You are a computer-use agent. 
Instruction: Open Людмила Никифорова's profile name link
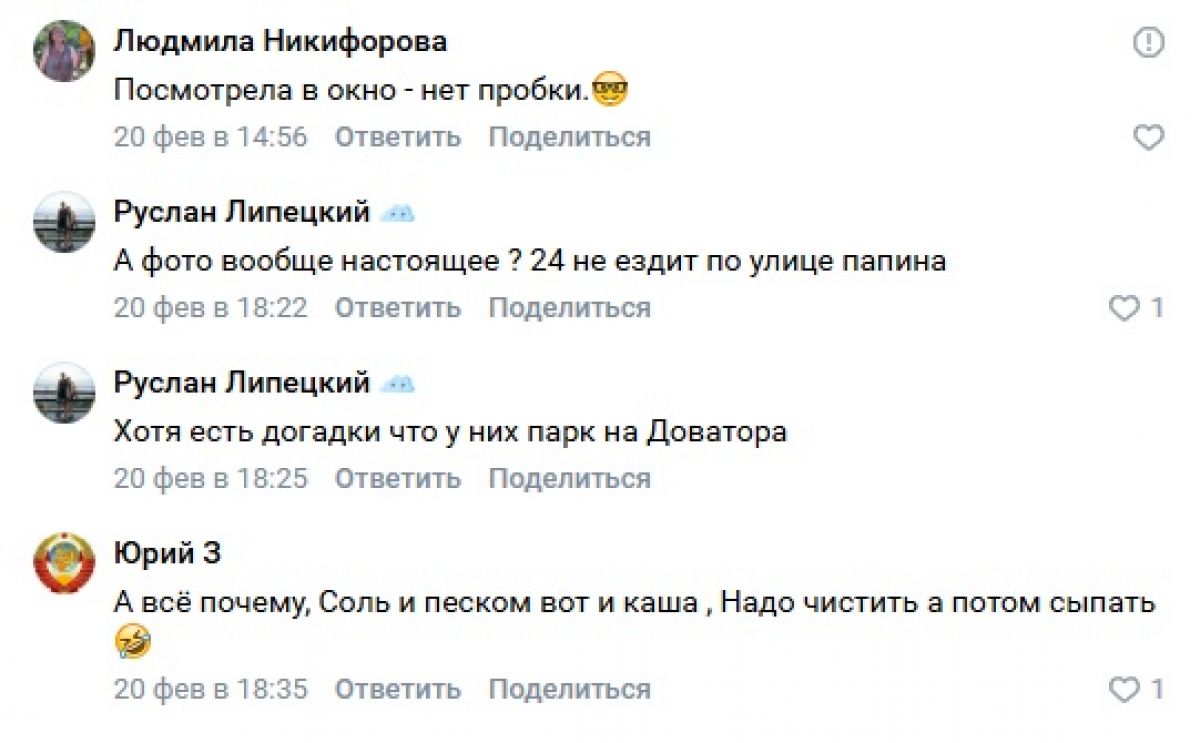point(280,42)
